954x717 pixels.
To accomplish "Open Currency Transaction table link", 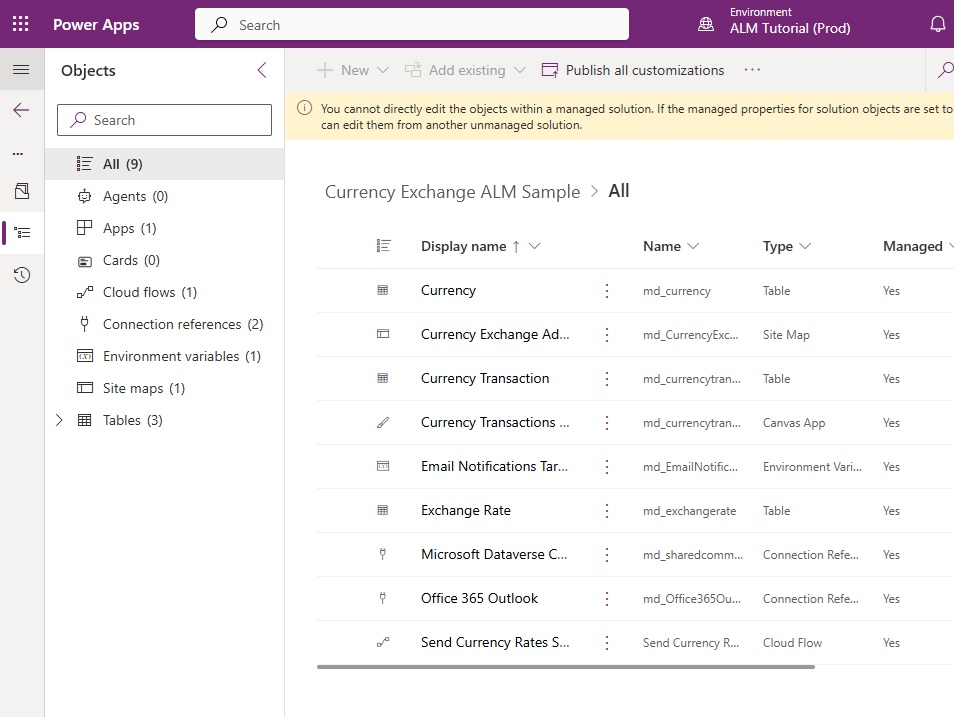I will coord(485,379).
